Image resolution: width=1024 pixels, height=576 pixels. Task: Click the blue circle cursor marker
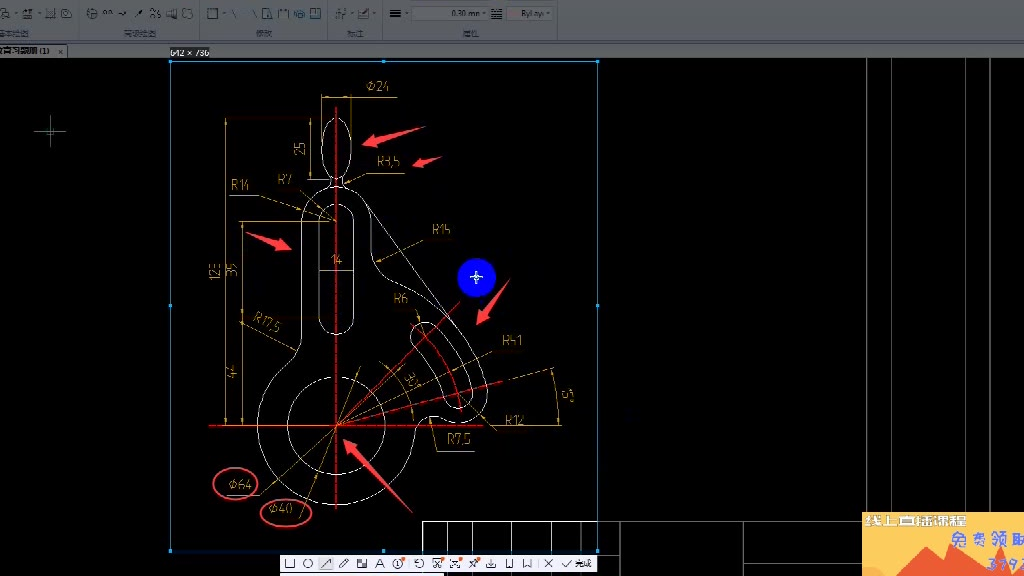(476, 278)
